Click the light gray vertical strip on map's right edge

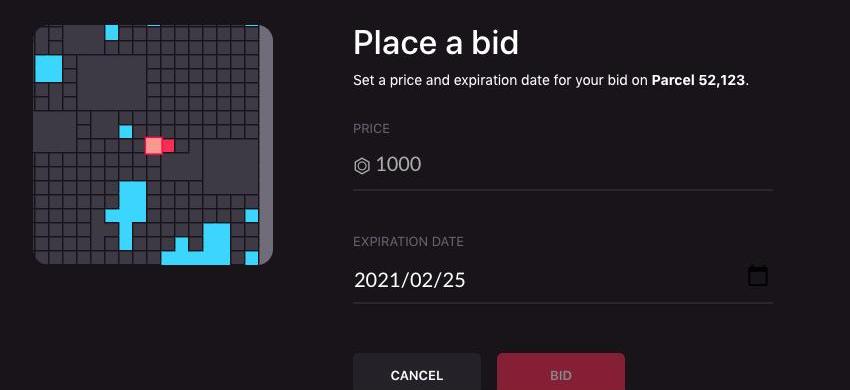pos(266,145)
